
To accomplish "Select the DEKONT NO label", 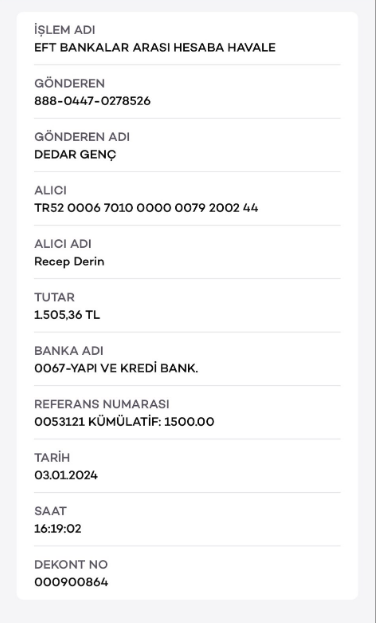I will 71,565.
